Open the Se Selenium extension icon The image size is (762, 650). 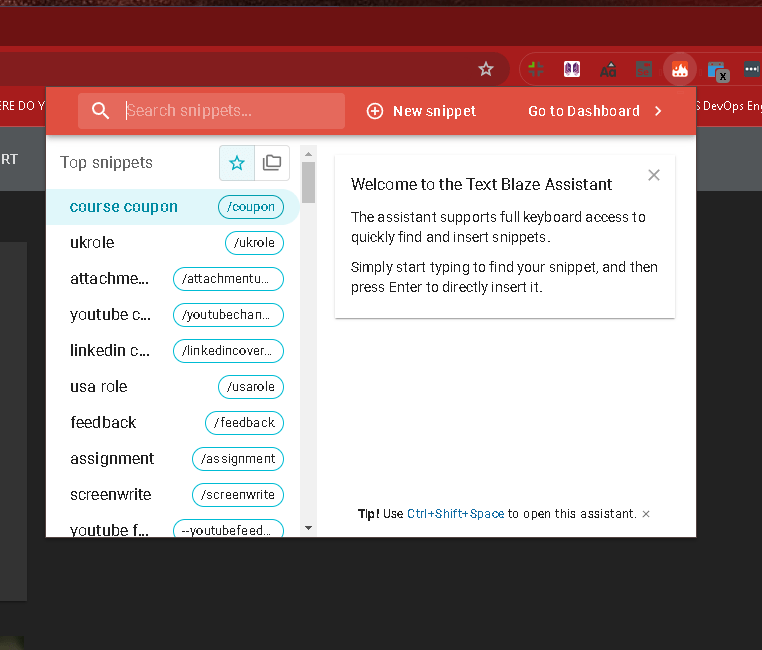point(644,69)
